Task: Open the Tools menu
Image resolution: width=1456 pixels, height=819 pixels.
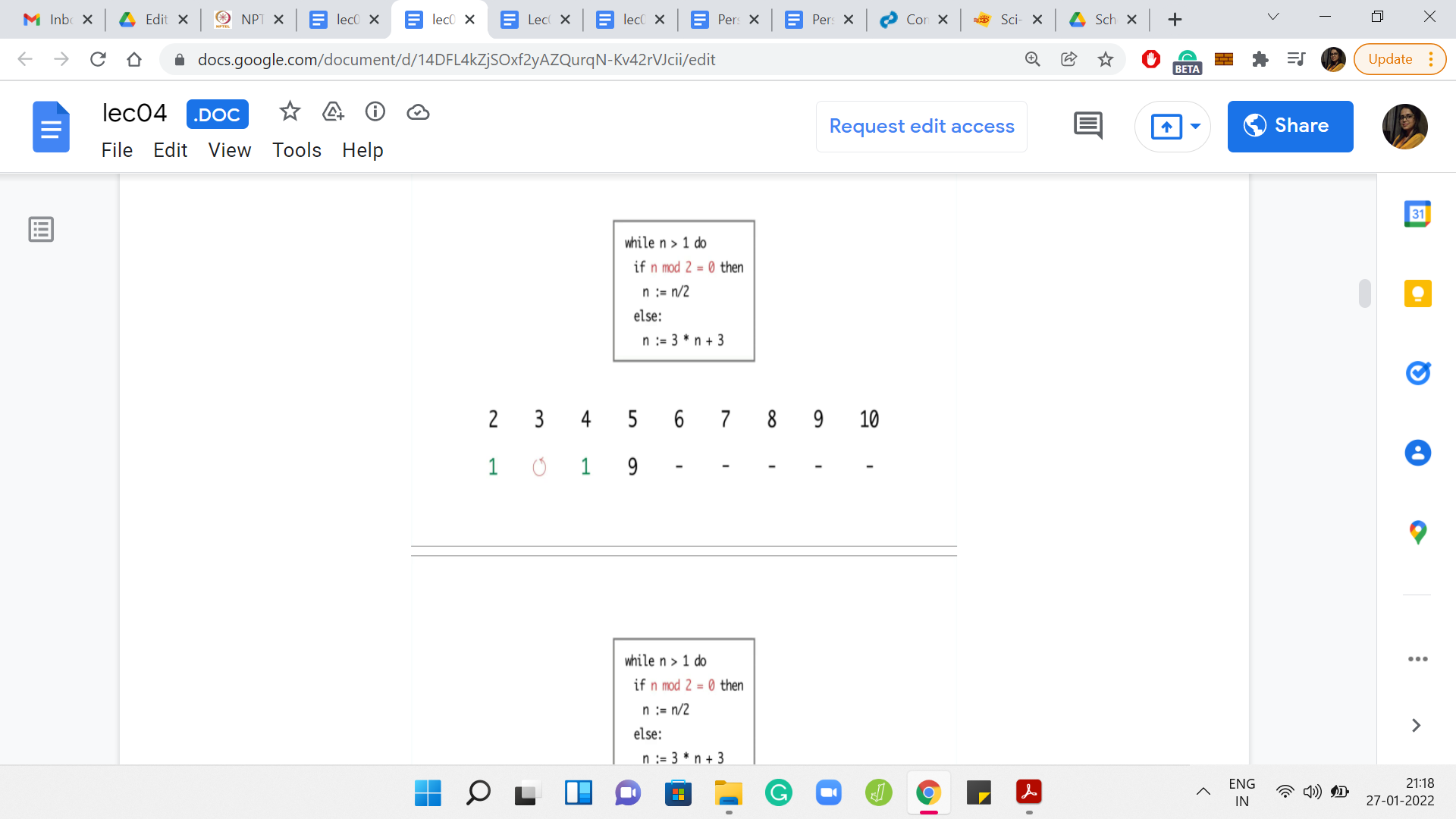Action: [x=297, y=150]
